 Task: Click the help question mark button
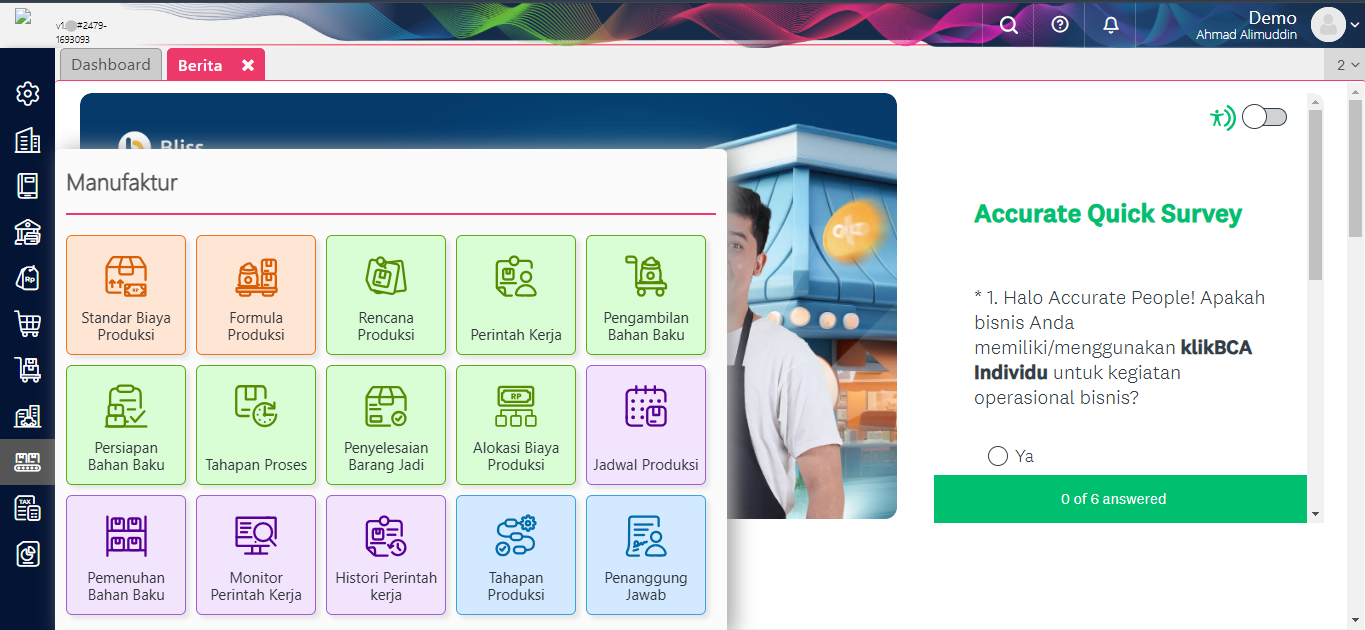(1060, 24)
